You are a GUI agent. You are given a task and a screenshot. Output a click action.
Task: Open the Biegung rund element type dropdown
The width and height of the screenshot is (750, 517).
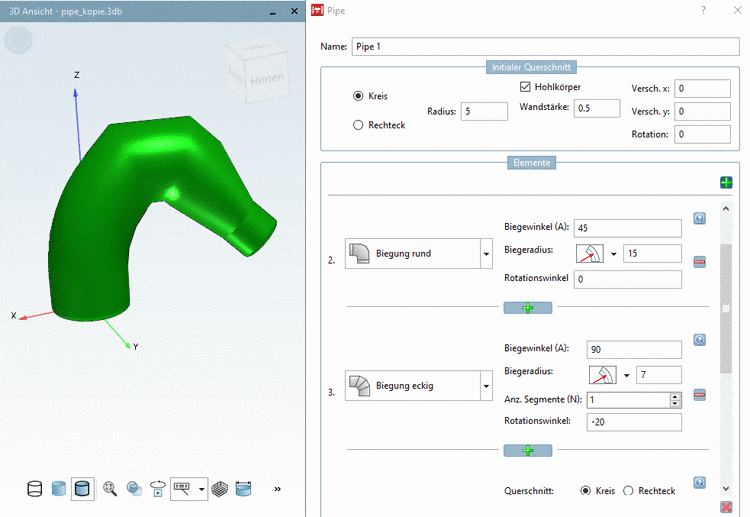click(x=486, y=253)
